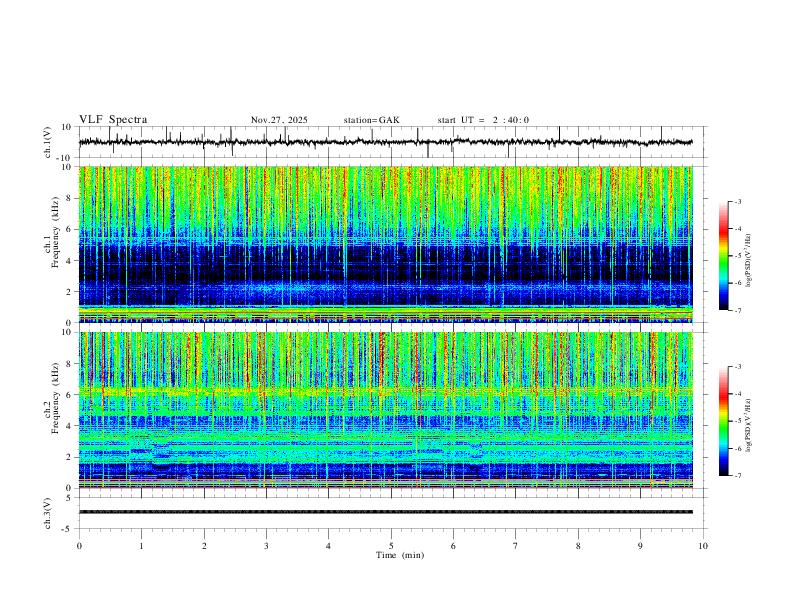Click upper color bar 'log(PSD)(V²/Hz)' label
The width and height of the screenshot is (792, 612).
[x=749, y=260]
